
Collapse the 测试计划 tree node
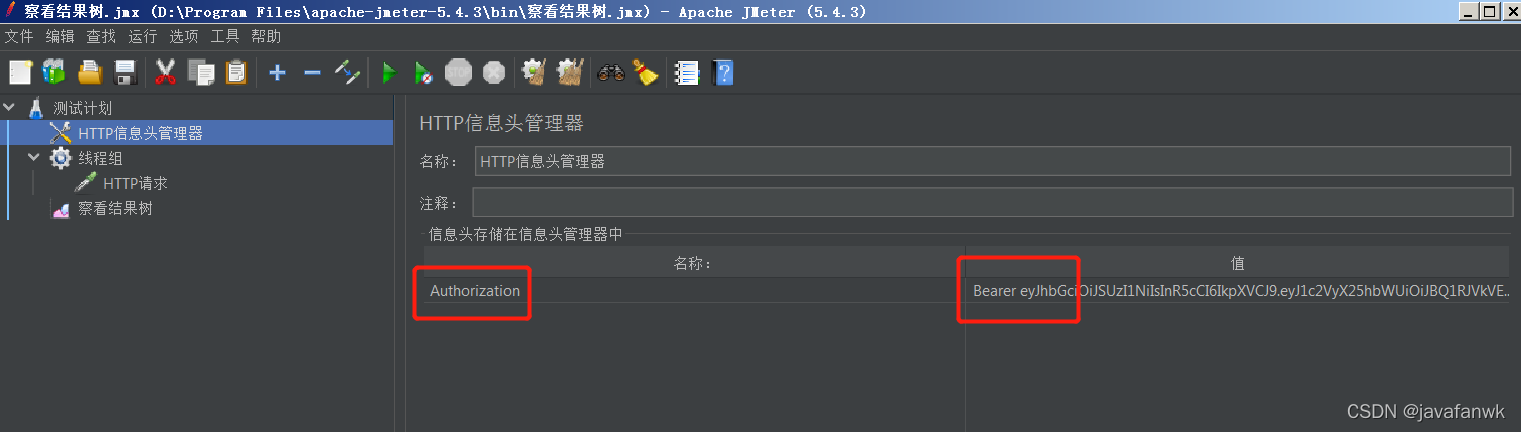(10, 108)
